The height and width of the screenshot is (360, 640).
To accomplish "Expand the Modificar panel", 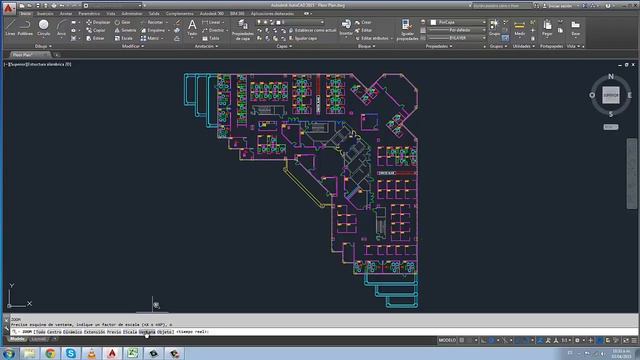I will 133,46.
